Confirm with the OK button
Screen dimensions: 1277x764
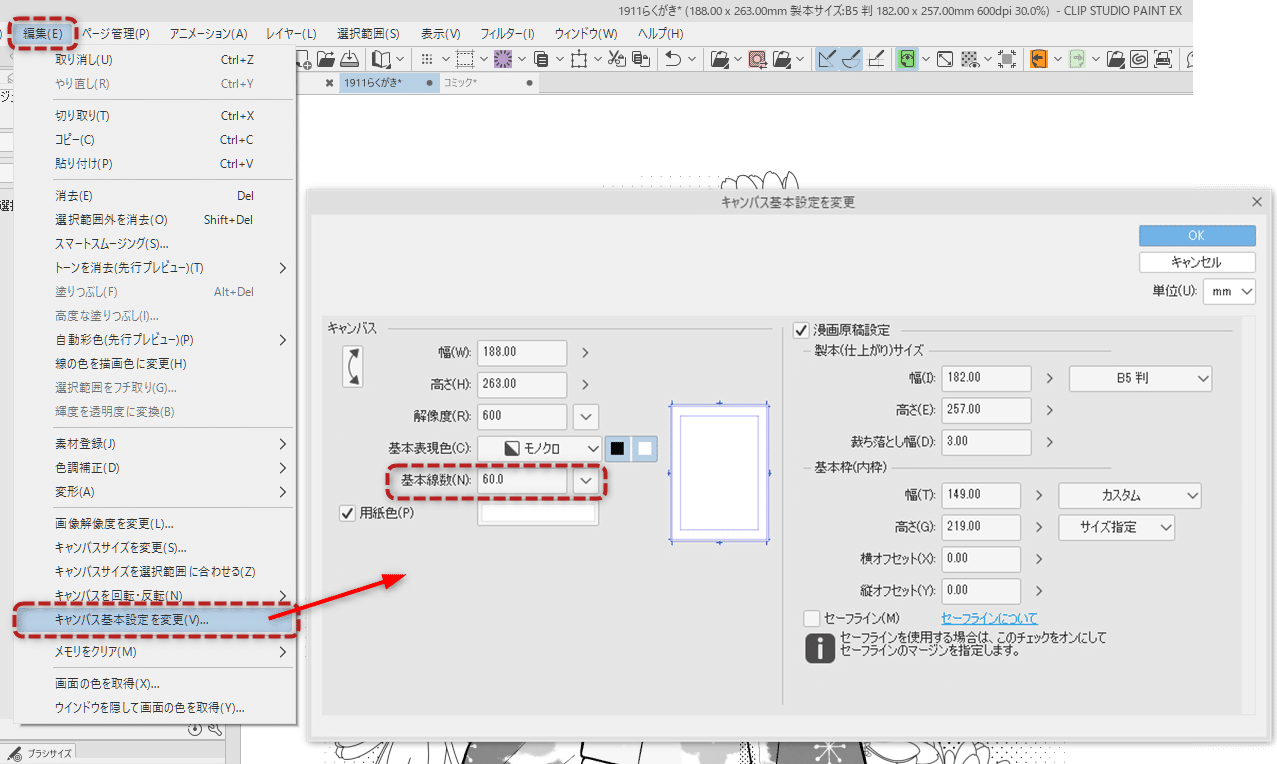click(1197, 235)
